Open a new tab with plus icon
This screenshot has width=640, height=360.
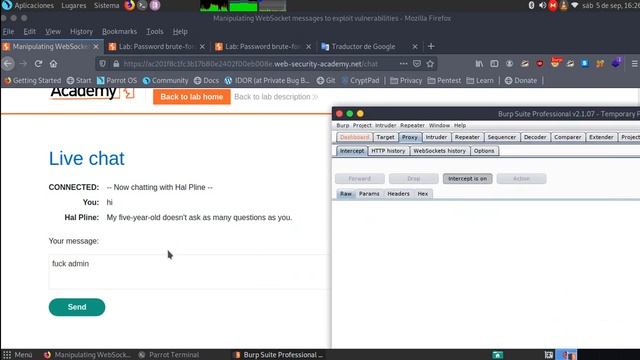431,47
